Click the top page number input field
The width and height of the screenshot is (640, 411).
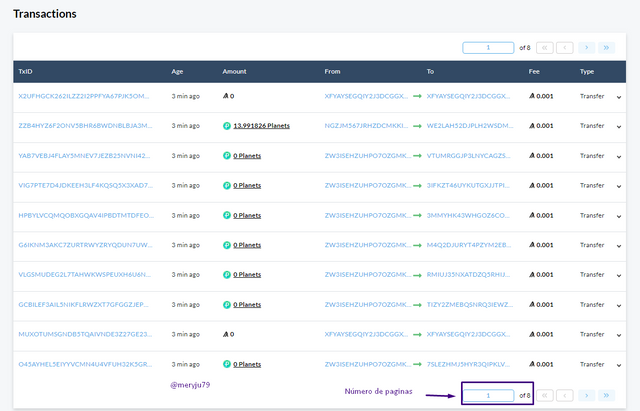(488, 47)
